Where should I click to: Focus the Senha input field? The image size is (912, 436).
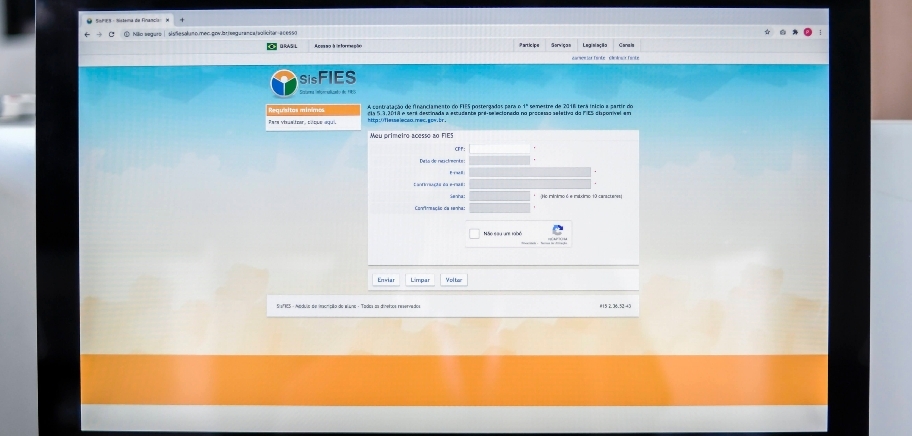[x=500, y=196]
